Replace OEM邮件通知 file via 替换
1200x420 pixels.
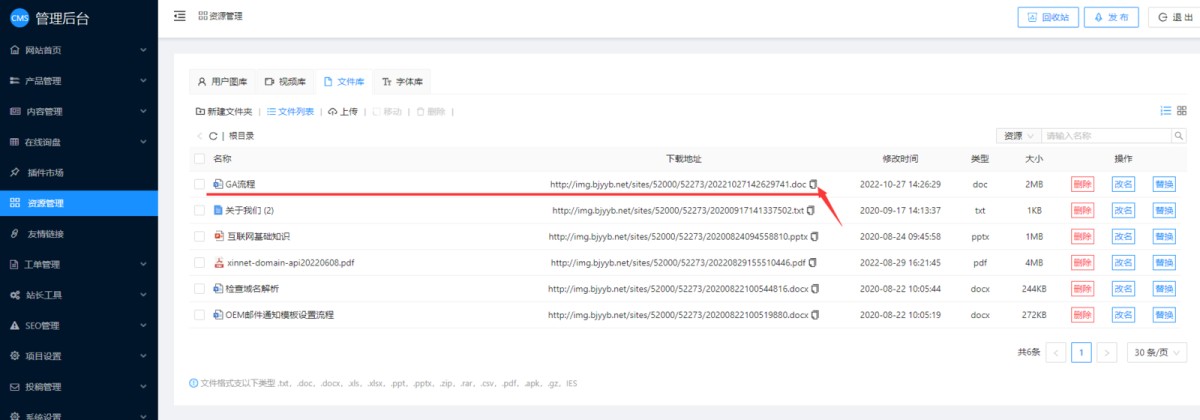click(x=1164, y=314)
